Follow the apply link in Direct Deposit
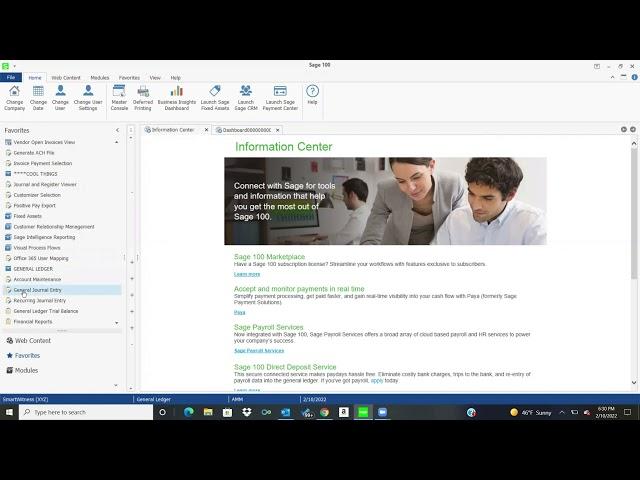Viewport: 640px width, 480px height. pyautogui.click(x=377, y=380)
